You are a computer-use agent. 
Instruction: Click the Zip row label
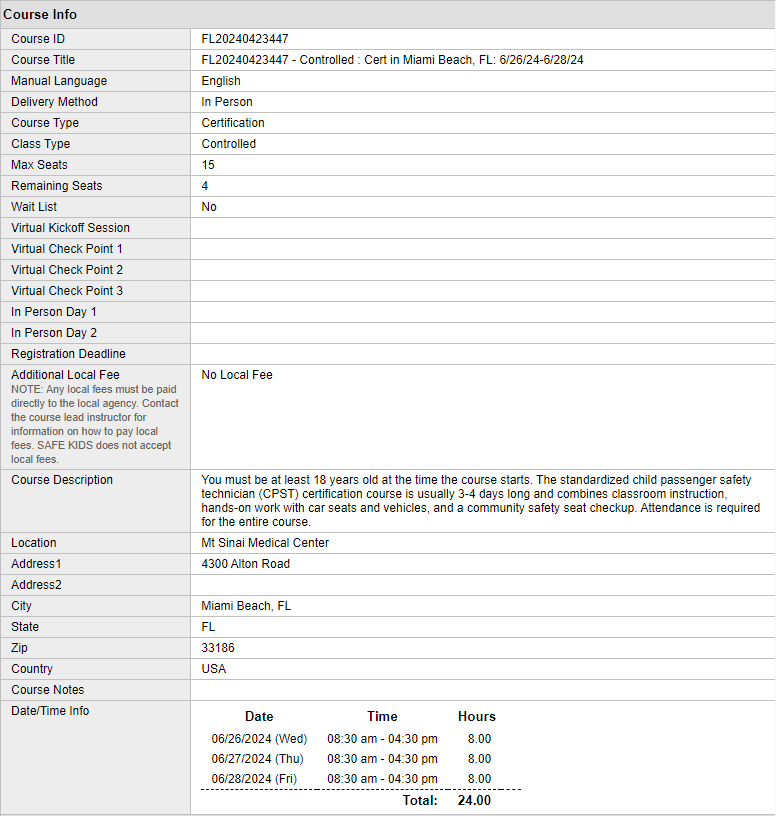(19, 648)
